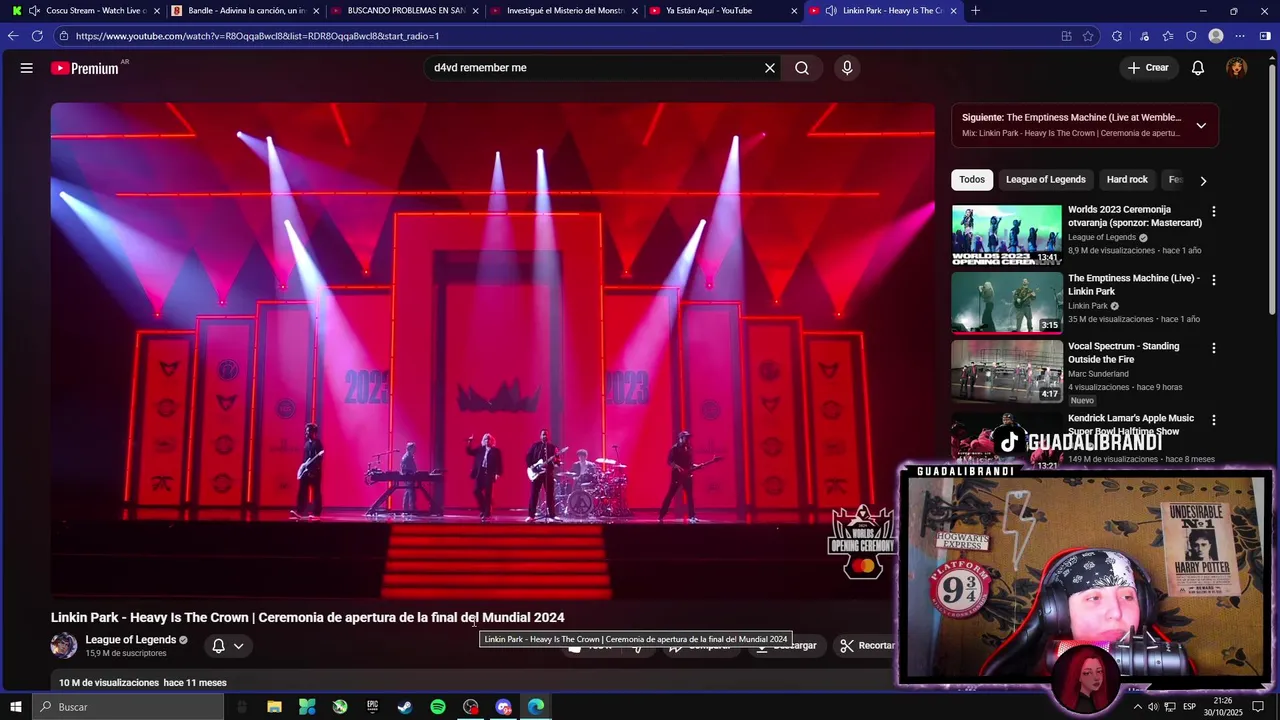
Task: Open the YouTube account avatar menu
Action: pos(1237,68)
